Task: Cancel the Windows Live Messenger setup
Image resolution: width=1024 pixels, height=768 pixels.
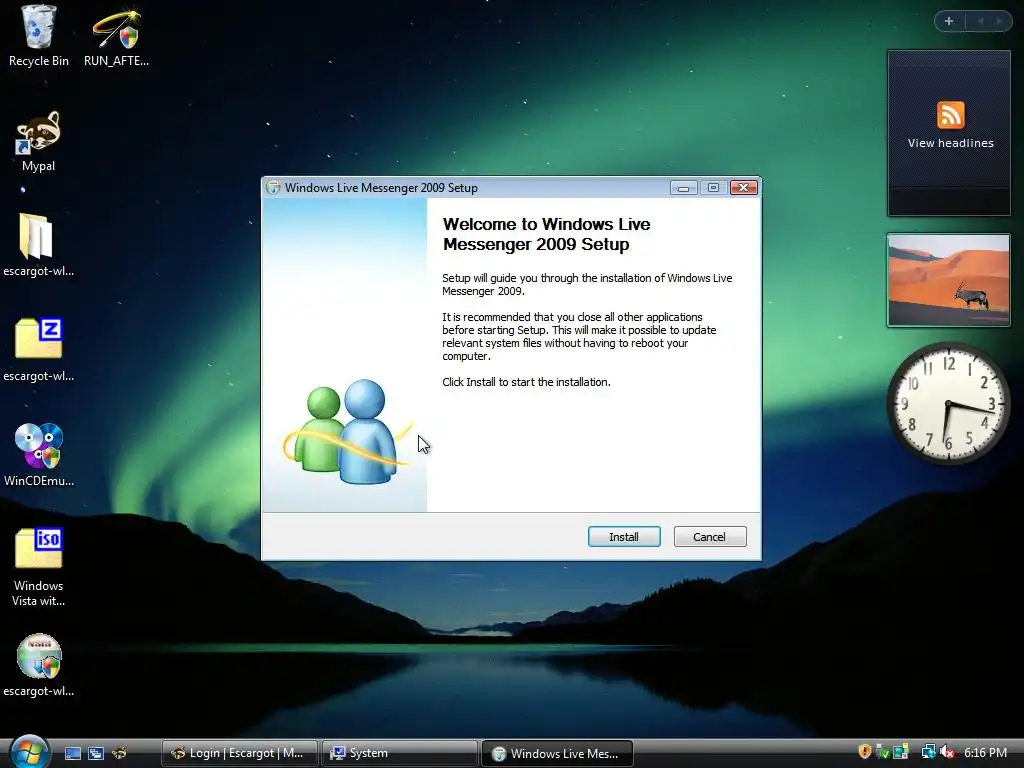Action: tap(710, 536)
